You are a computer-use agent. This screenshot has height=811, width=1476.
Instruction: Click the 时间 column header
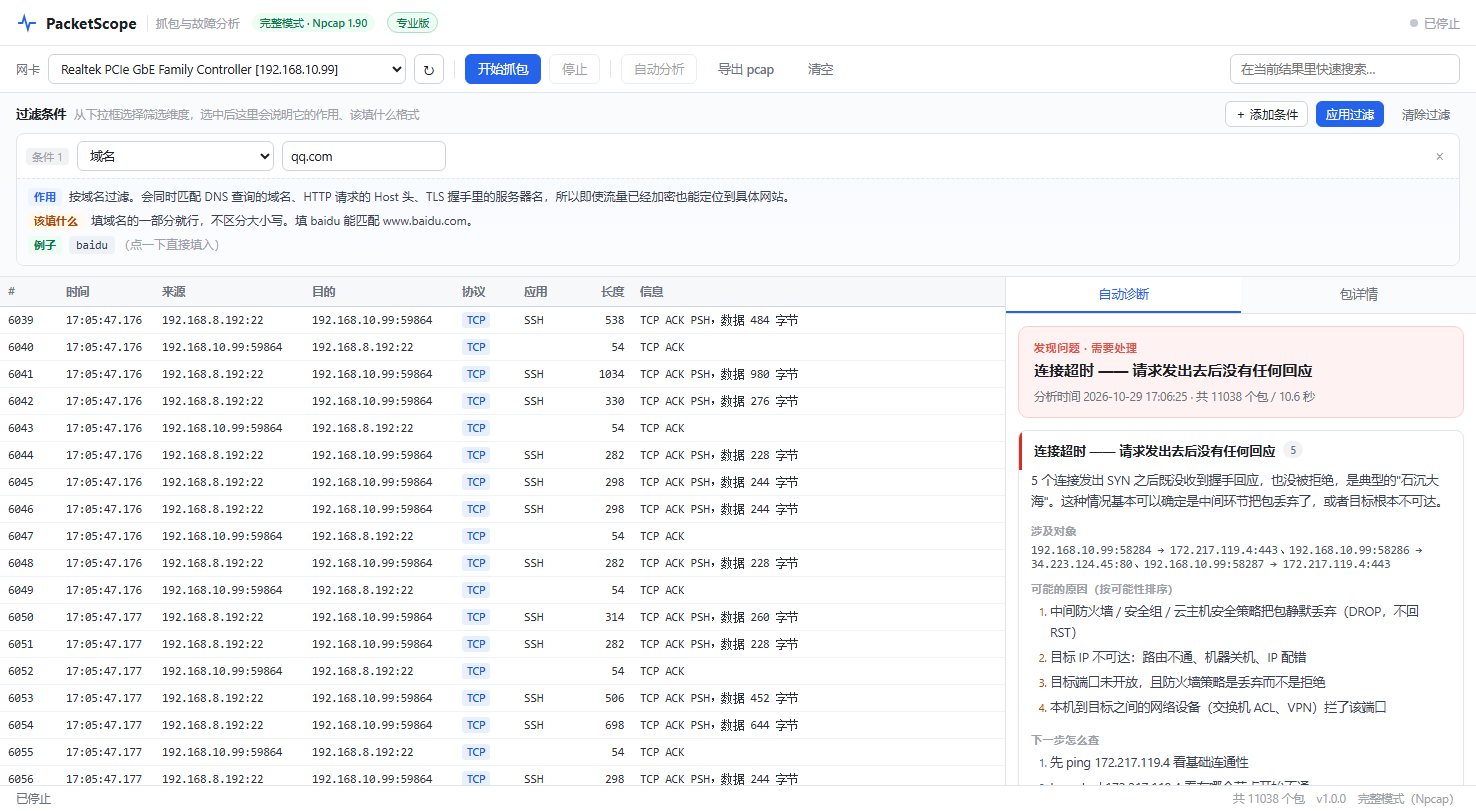click(78, 292)
